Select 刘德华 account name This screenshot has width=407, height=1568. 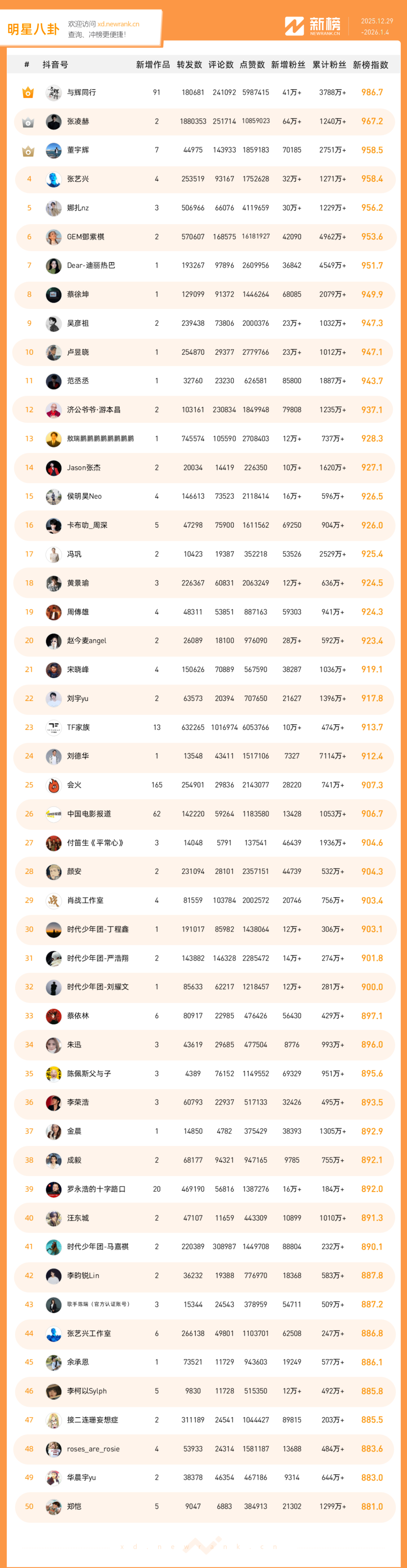[78, 756]
